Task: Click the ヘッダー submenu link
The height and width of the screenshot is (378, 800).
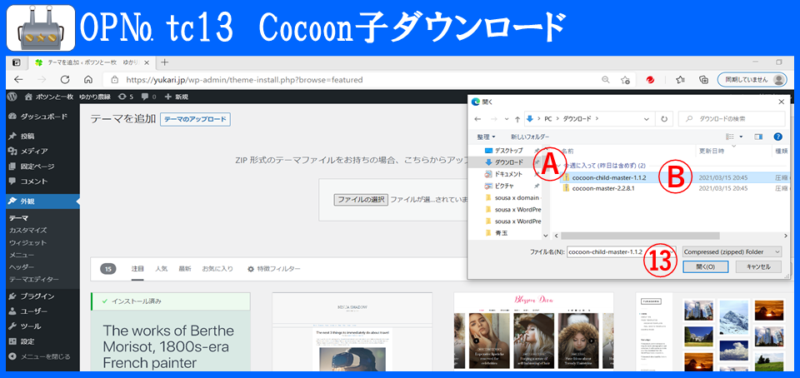Action: point(21,267)
